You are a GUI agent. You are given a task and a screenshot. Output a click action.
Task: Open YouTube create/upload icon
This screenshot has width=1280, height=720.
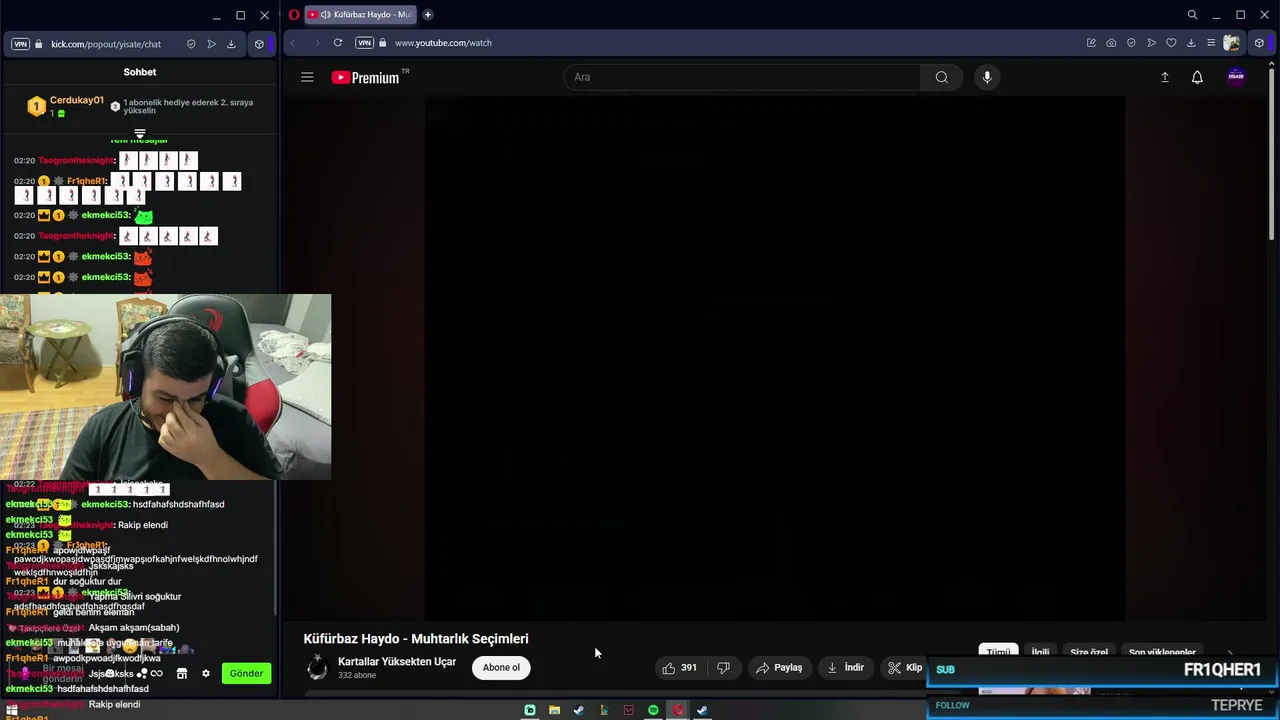pyautogui.click(x=1165, y=77)
